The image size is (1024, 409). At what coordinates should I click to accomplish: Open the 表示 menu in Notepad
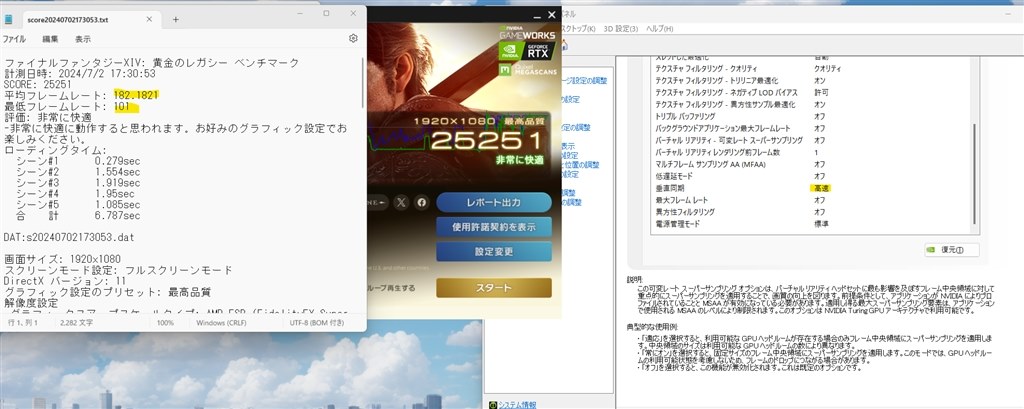pos(83,39)
